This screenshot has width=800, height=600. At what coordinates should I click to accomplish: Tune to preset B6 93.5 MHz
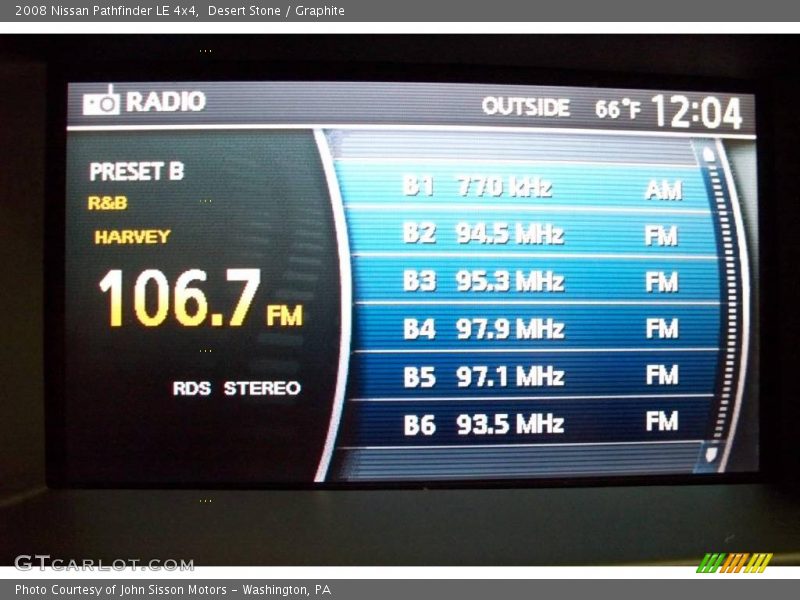[x=530, y=424]
